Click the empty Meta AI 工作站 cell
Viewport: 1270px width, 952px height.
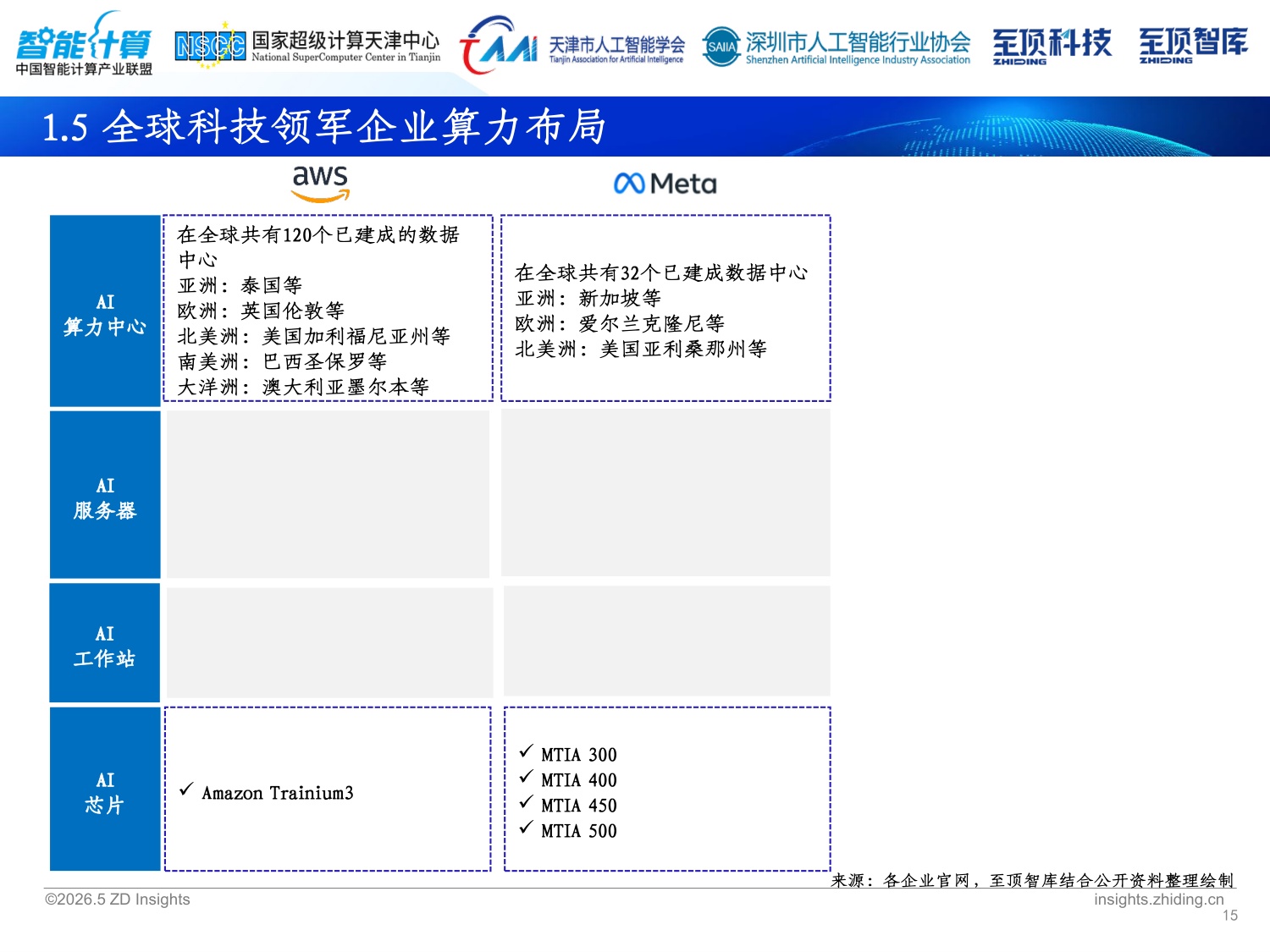pos(667,641)
